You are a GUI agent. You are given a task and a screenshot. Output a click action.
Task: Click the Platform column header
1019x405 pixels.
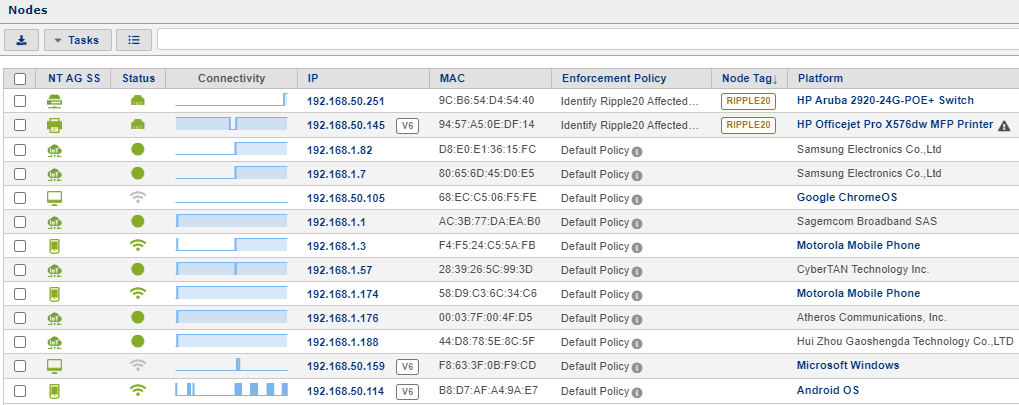pos(820,78)
